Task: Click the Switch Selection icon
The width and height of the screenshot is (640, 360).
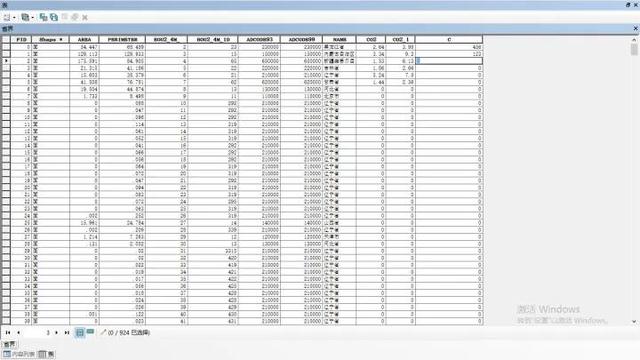Action: click(x=54, y=17)
